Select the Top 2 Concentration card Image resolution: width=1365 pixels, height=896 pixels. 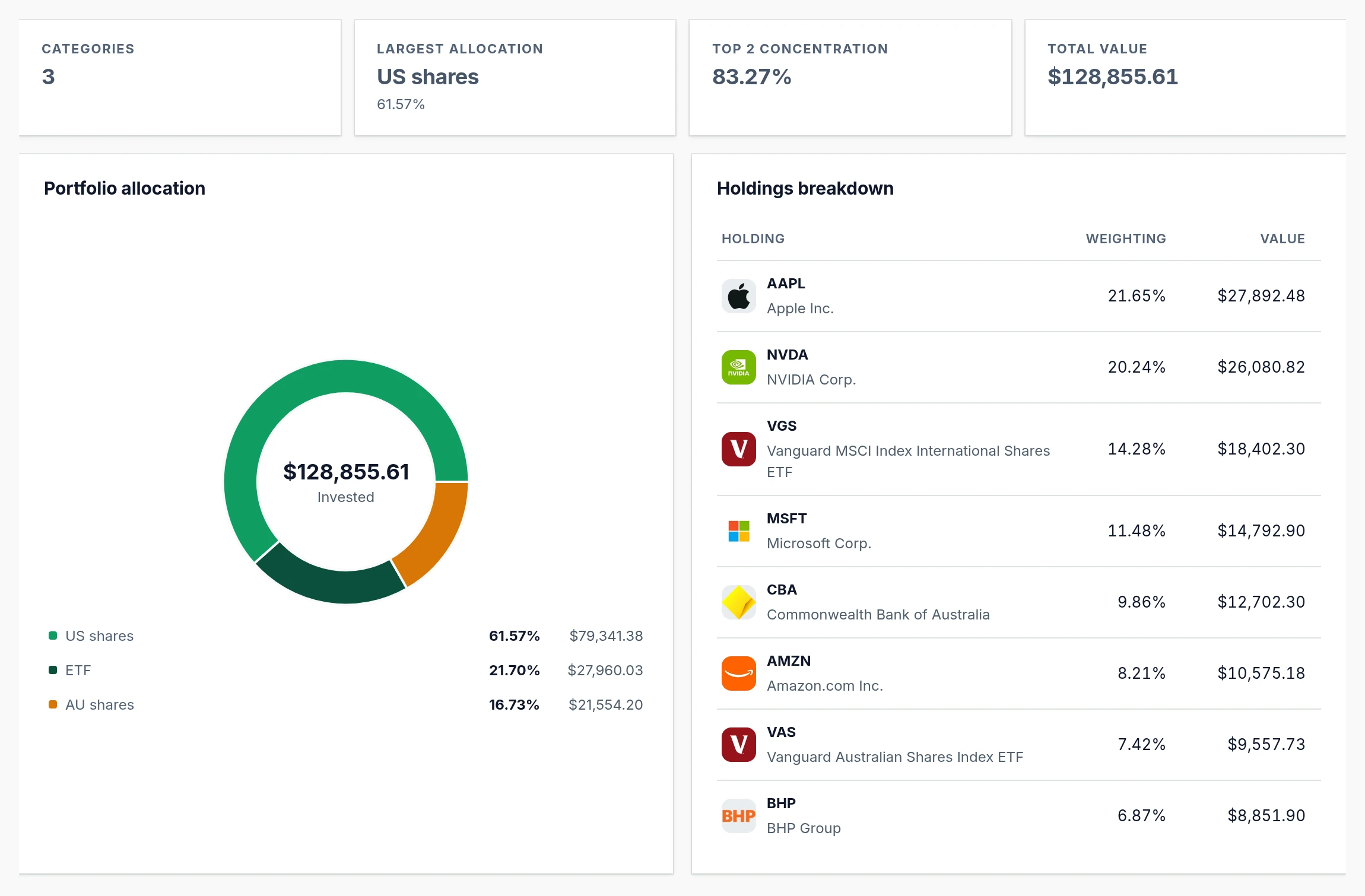(x=850, y=78)
